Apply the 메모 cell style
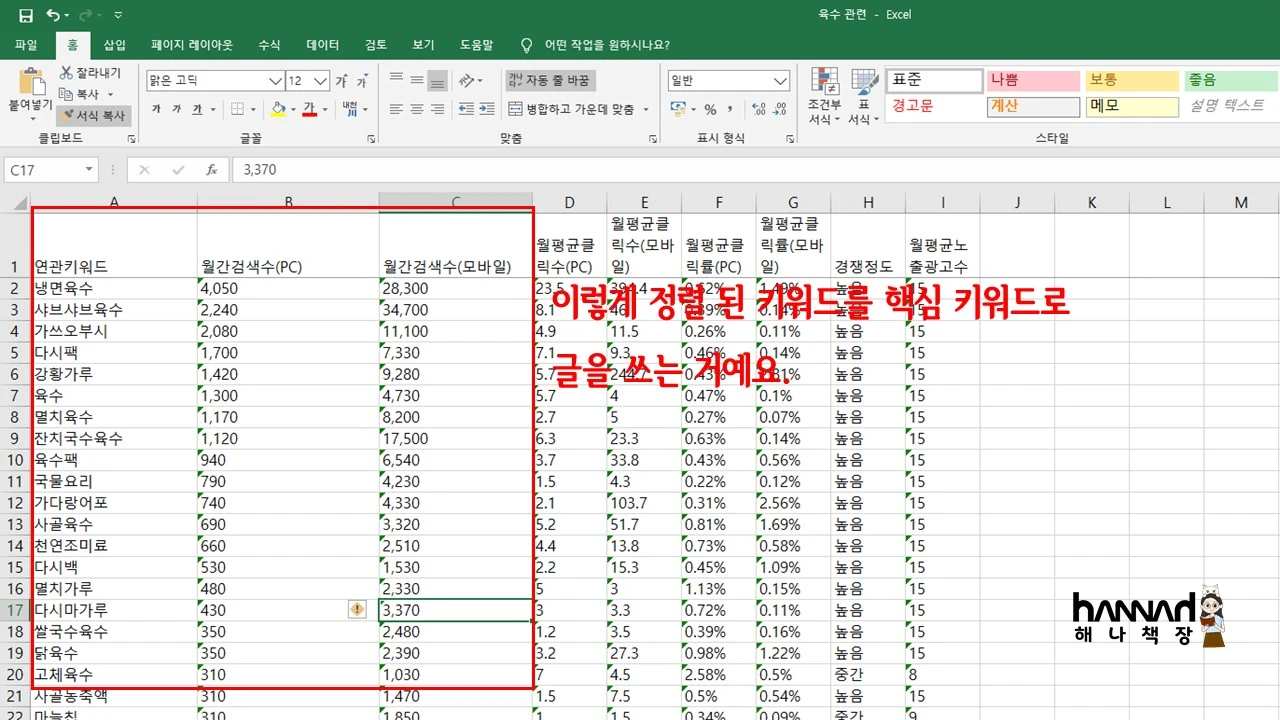This screenshot has height=720, width=1280. (x=1132, y=106)
